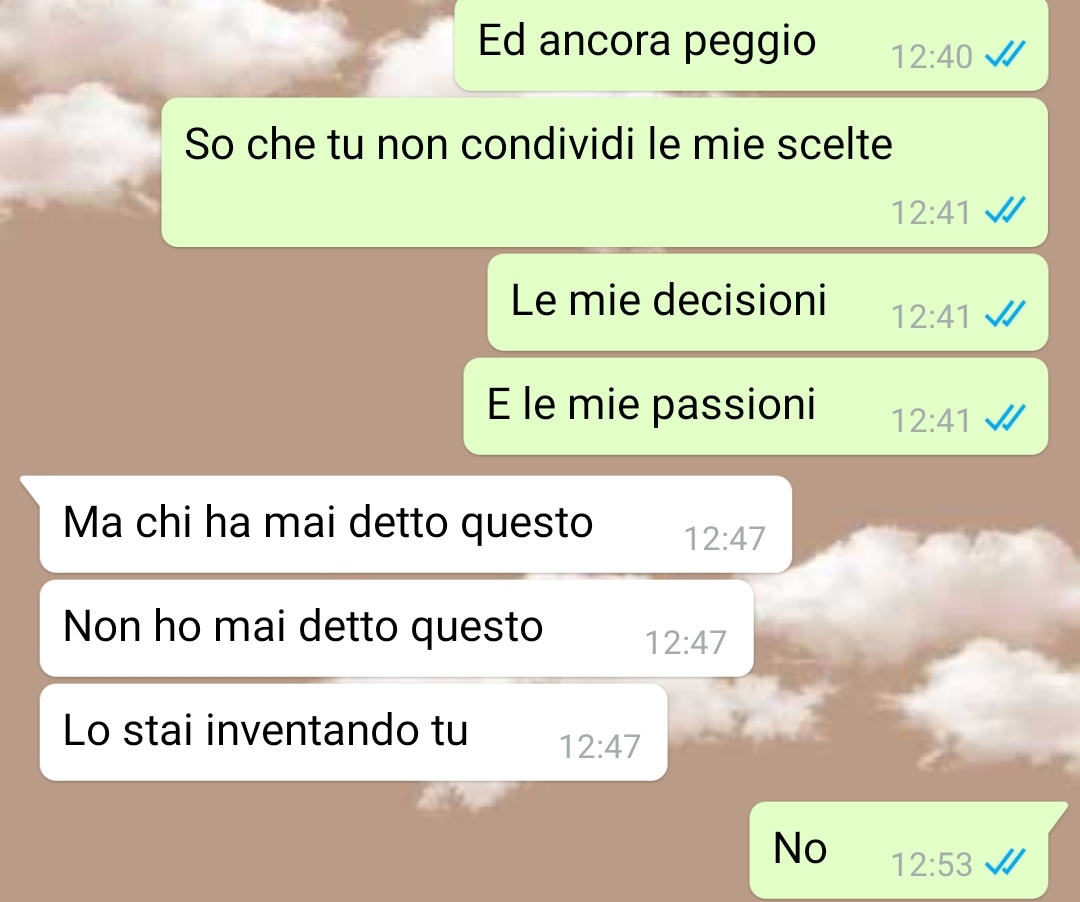The height and width of the screenshot is (902, 1080).
Task: Select message 'So che tu non condividi le mie scelte'
Action: tap(605, 172)
